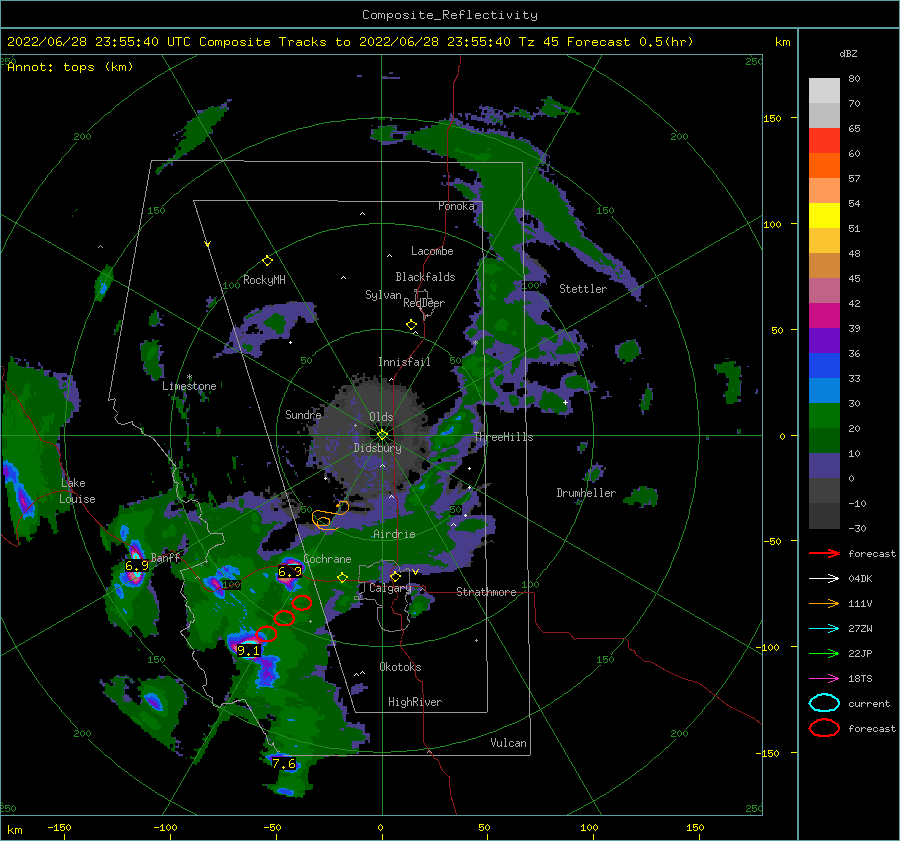Click the cyan 27ZW arrow in legend

[824, 629]
